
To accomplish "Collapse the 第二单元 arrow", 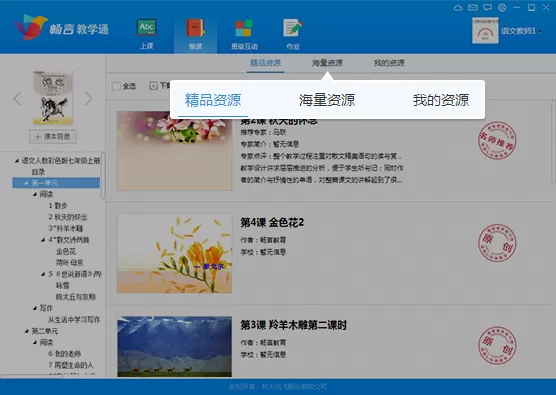I will coord(26,331).
